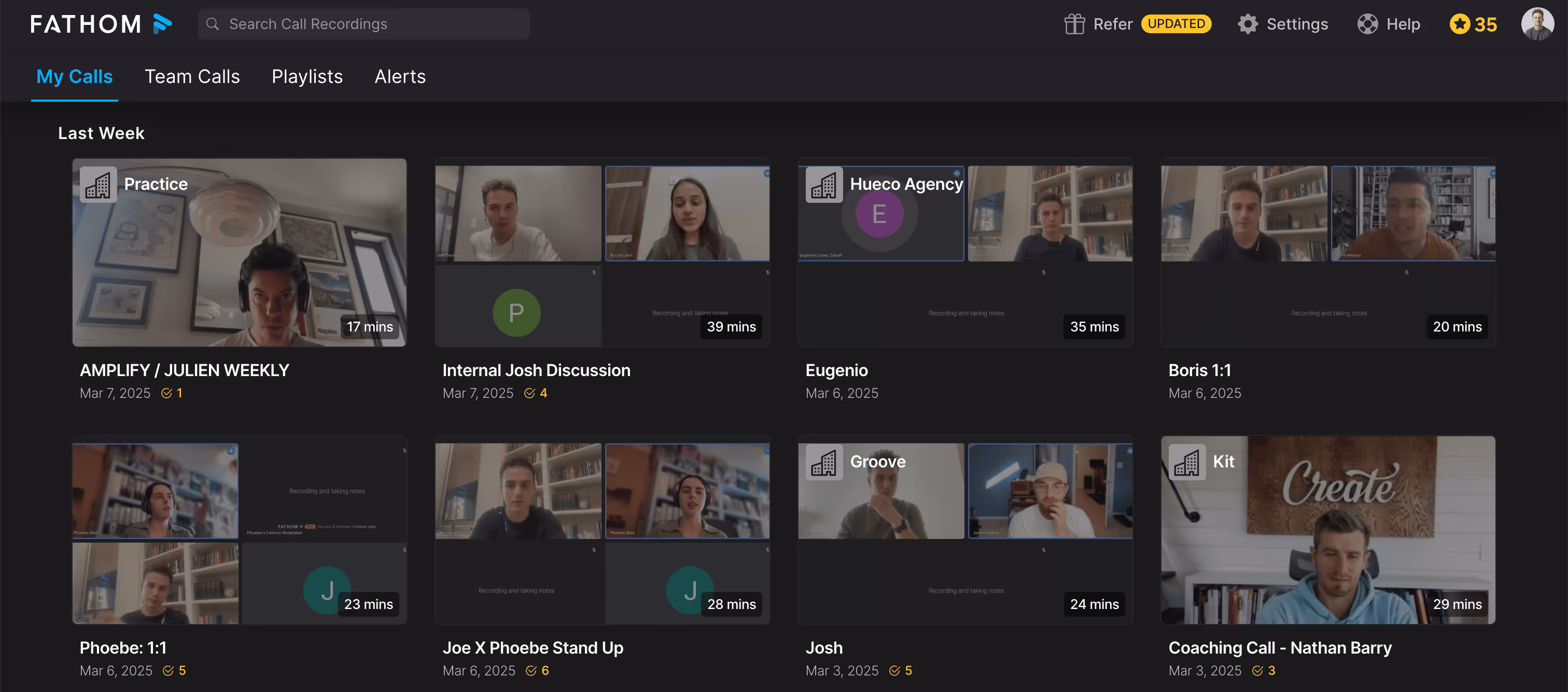Switch to the Team Calls tab
The image size is (1568, 692).
click(192, 77)
